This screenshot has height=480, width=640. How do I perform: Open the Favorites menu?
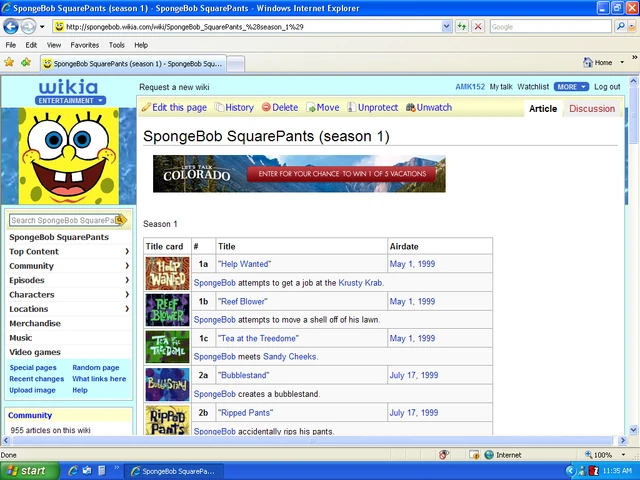pos(84,45)
